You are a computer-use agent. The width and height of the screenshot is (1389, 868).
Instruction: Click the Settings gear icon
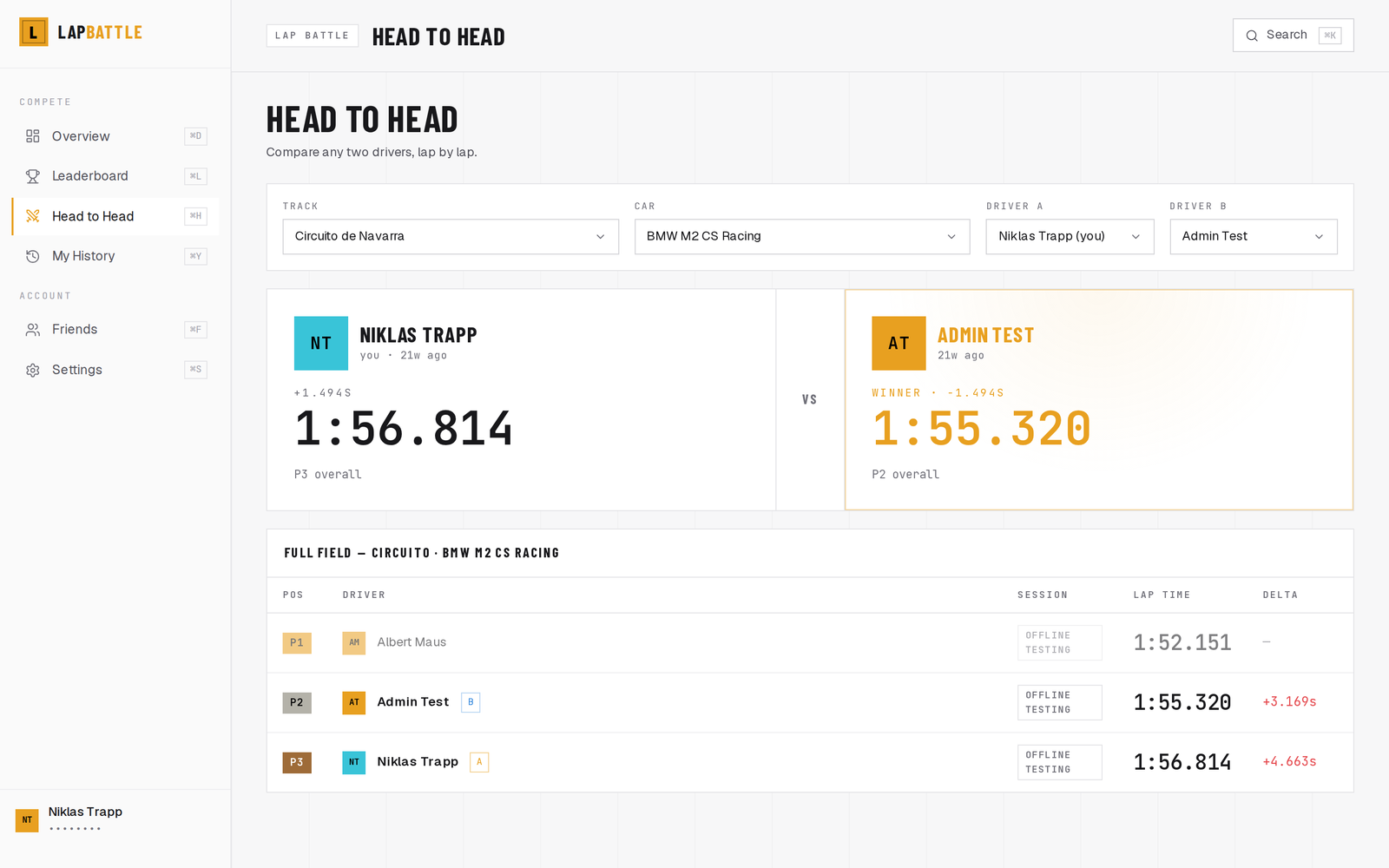point(33,370)
